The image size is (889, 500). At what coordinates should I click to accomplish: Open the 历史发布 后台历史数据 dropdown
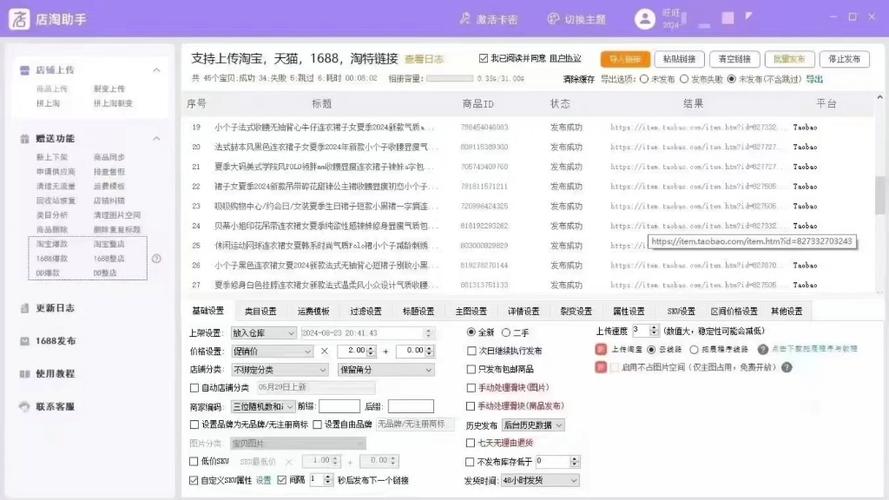coord(533,425)
